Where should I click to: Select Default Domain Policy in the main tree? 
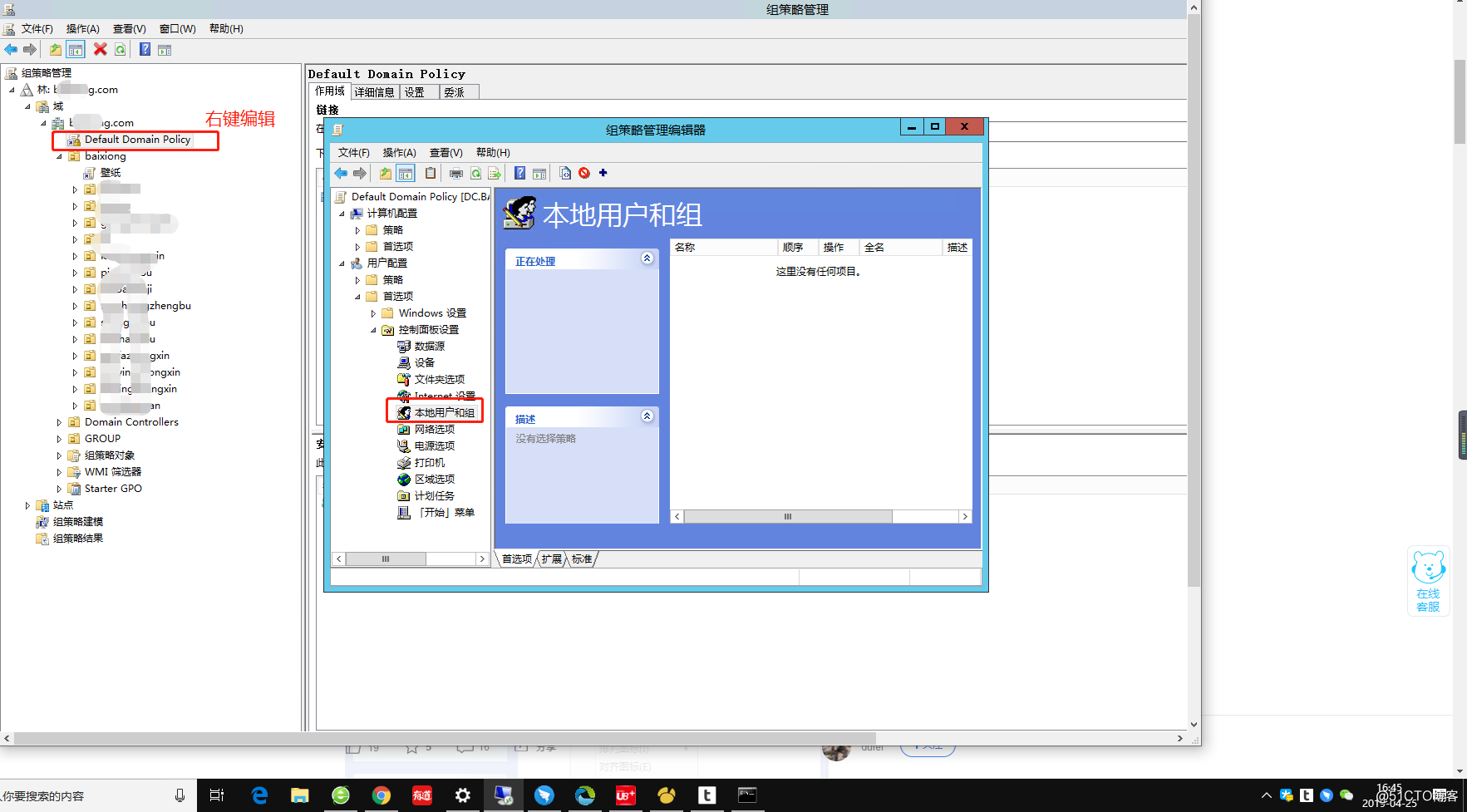tap(137, 140)
